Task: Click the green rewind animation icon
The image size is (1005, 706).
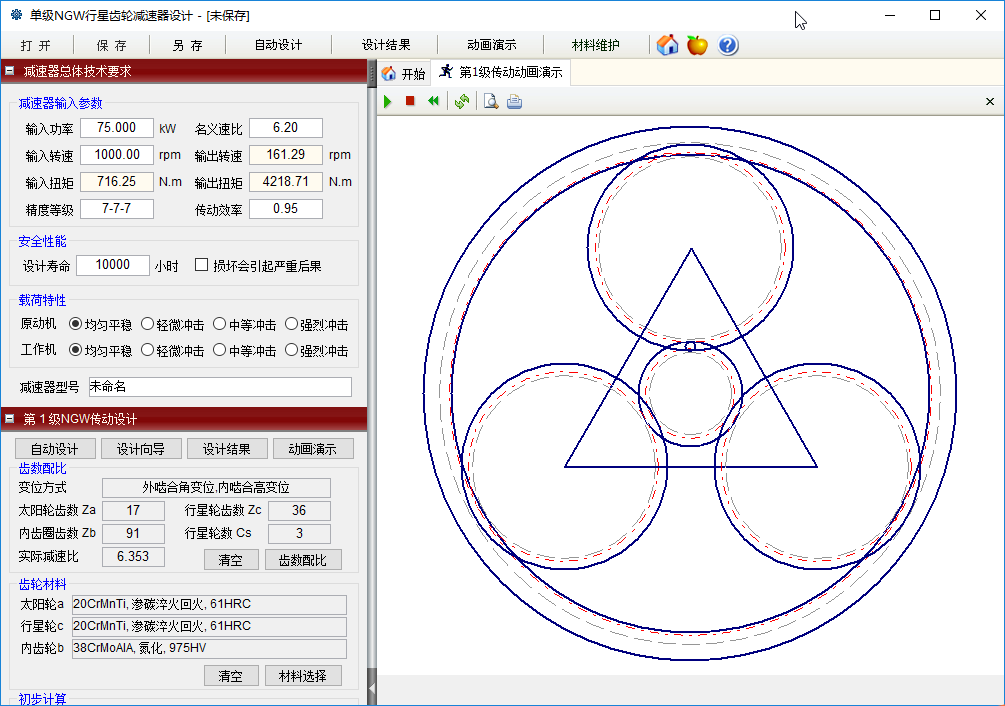Action: coord(433,101)
